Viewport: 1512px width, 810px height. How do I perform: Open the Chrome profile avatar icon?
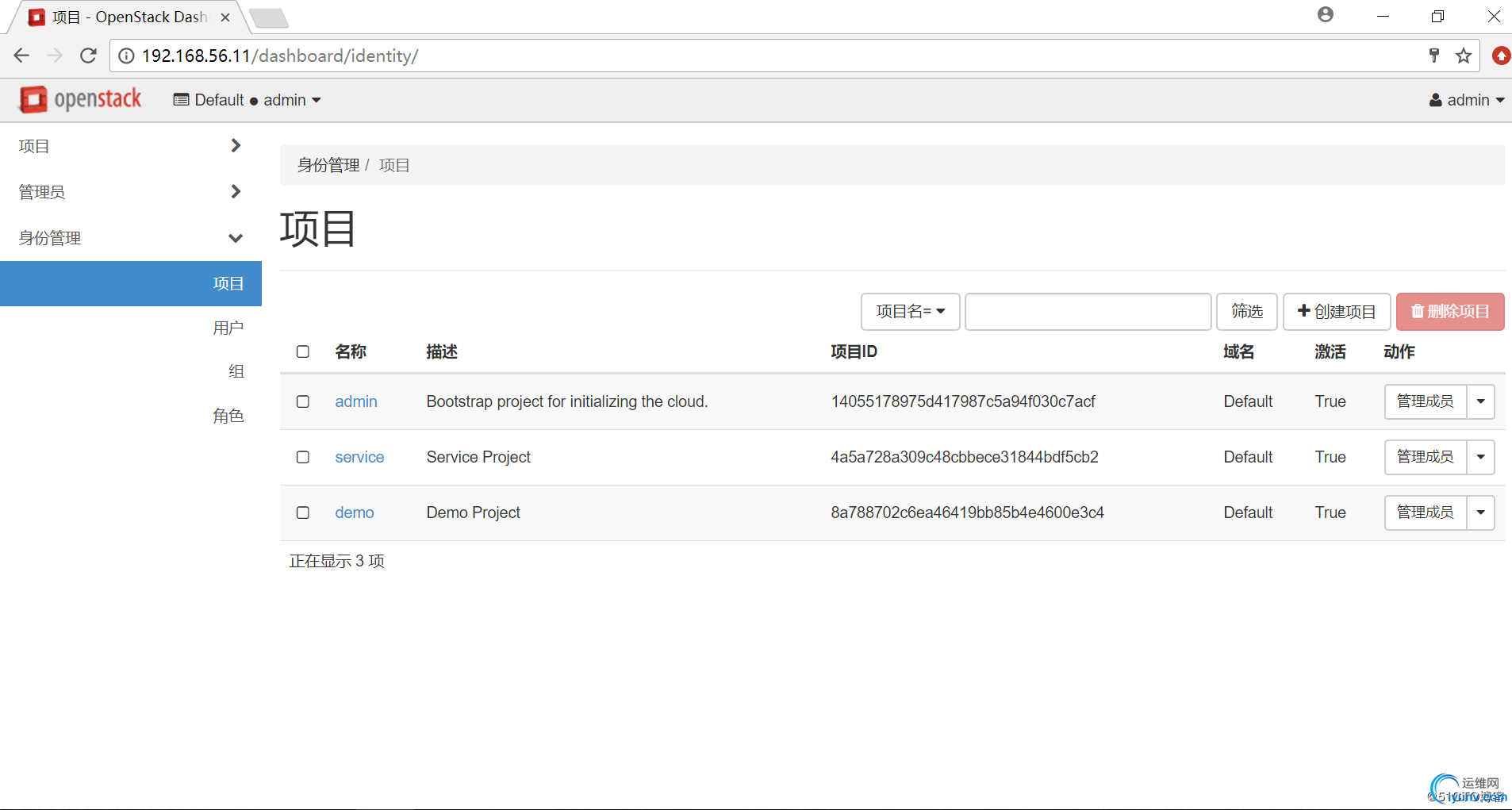pyautogui.click(x=1326, y=15)
